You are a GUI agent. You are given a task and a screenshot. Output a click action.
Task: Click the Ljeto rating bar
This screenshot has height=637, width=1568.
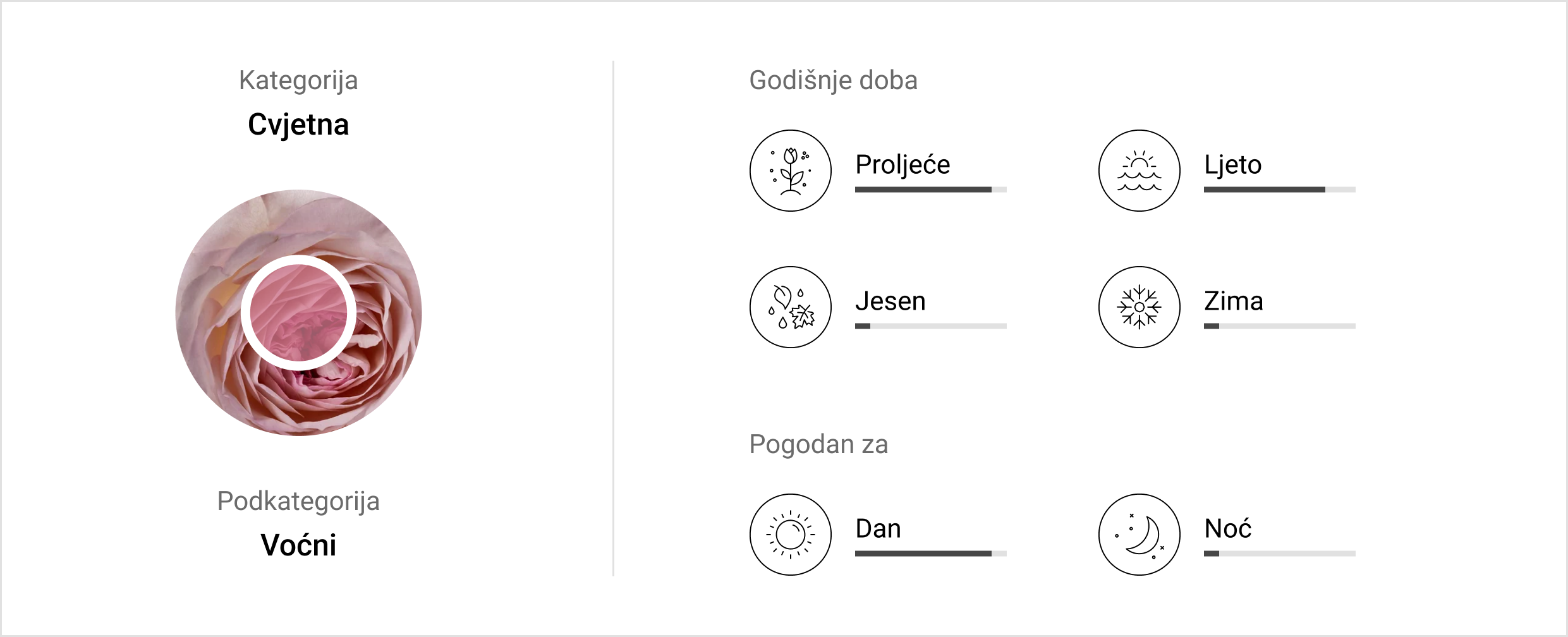pos(1279,190)
